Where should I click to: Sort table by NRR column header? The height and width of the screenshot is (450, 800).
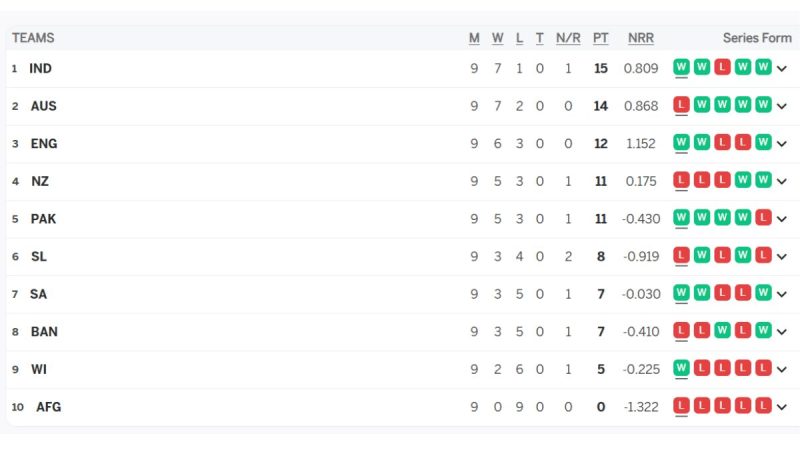[x=641, y=38]
